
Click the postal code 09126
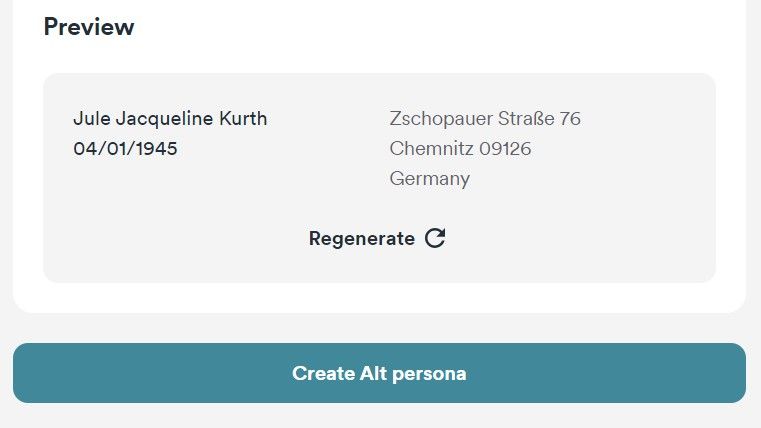click(505, 149)
